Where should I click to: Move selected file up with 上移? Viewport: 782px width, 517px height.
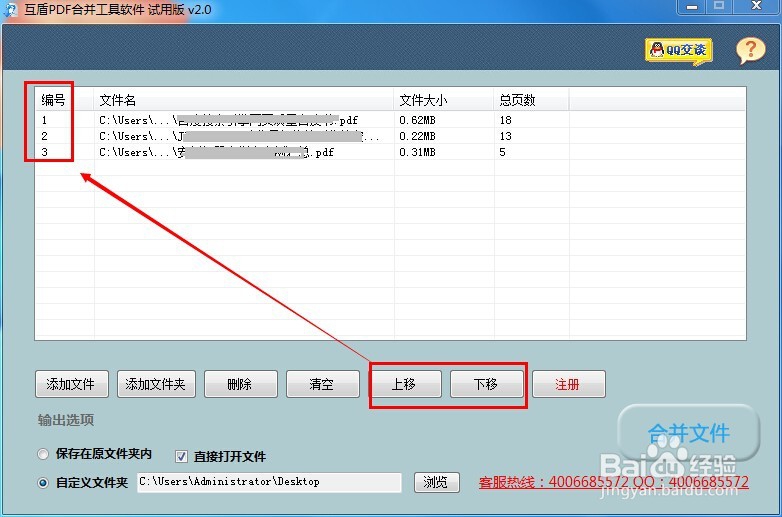pos(404,384)
